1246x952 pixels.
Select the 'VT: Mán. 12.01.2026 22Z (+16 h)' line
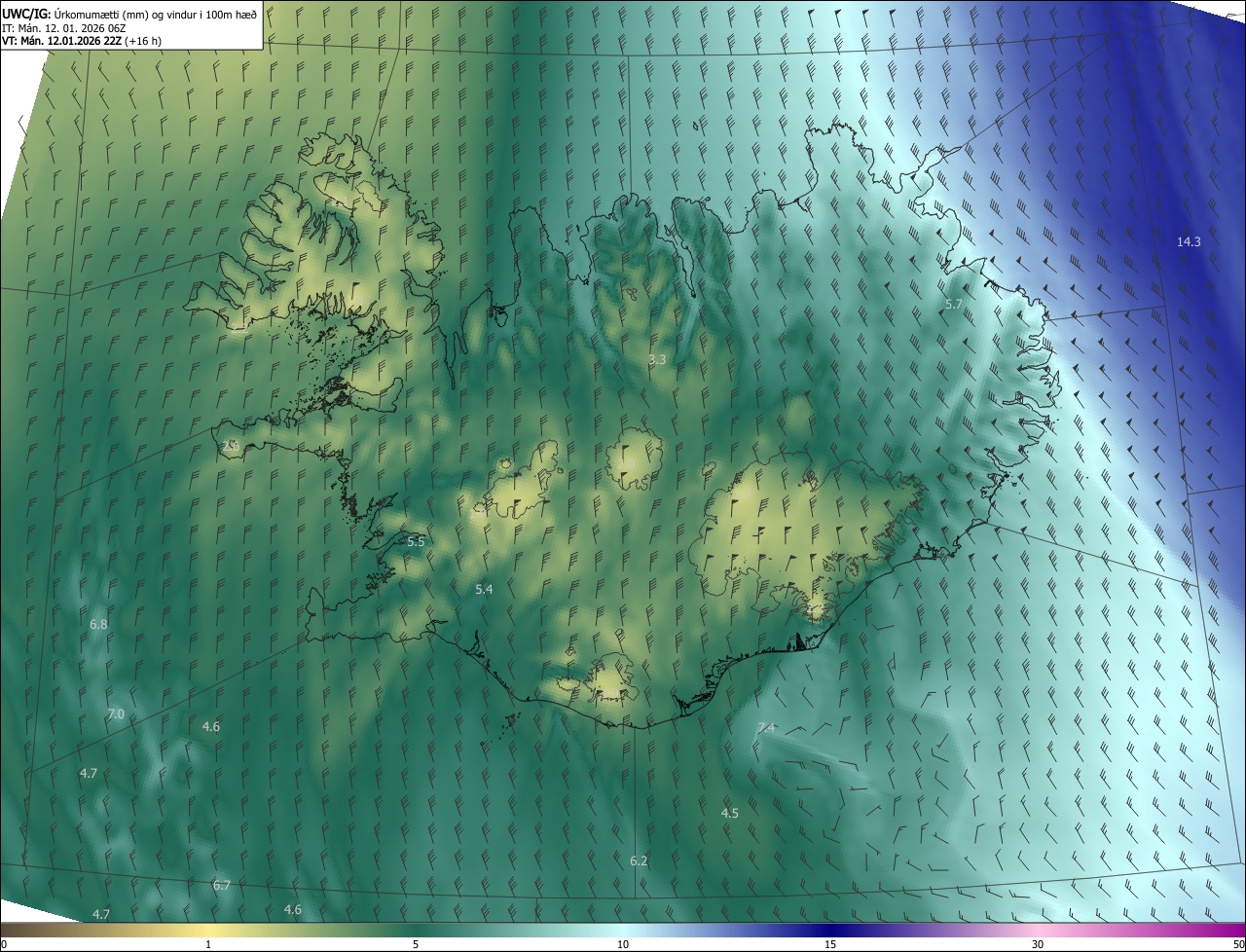[x=82, y=41]
